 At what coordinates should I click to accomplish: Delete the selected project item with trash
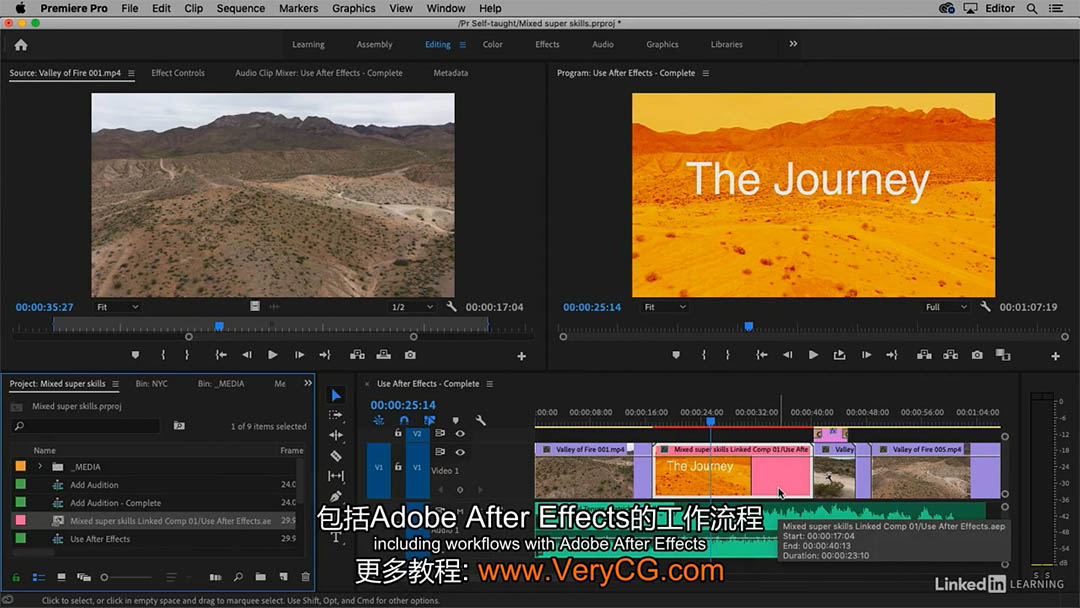(x=306, y=577)
